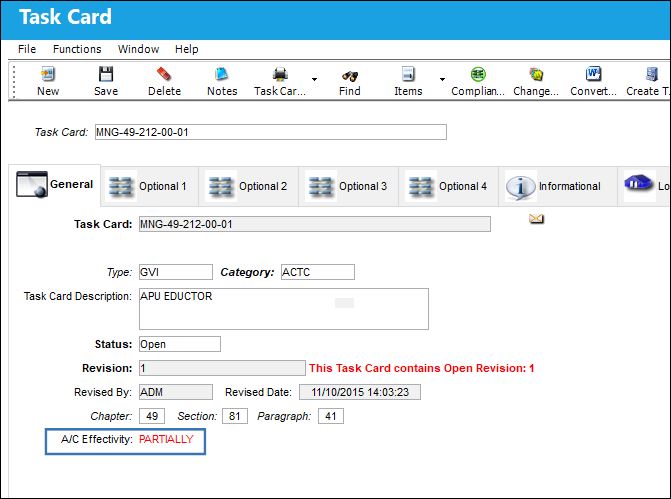Click the Revised By field ADM
This screenshot has height=499, width=671.
[x=176, y=392]
